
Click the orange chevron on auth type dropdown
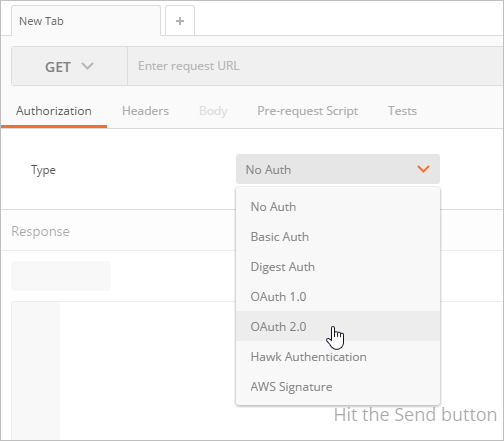pos(423,169)
